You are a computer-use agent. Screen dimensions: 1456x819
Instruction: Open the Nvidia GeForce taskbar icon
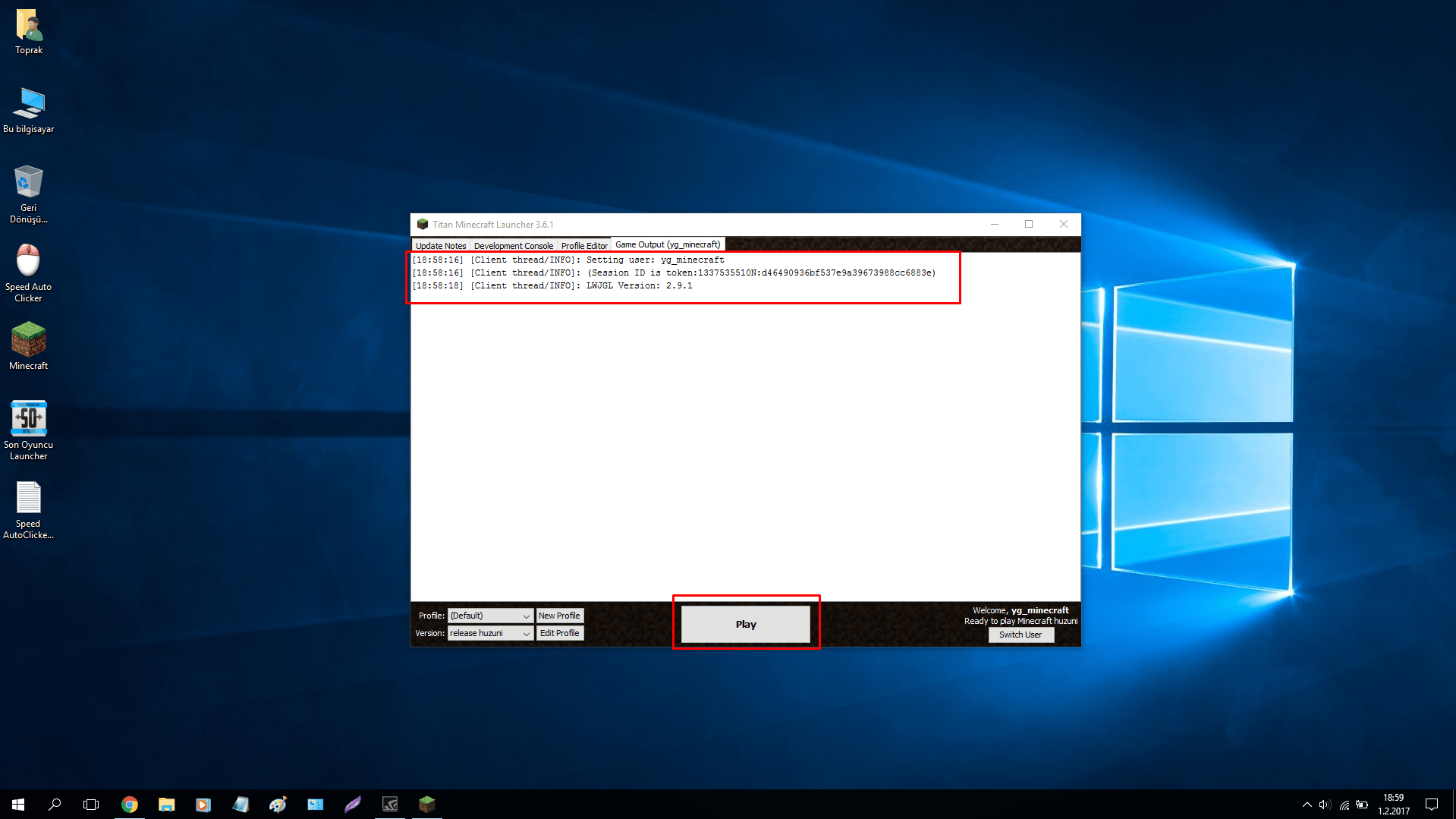(x=390, y=805)
